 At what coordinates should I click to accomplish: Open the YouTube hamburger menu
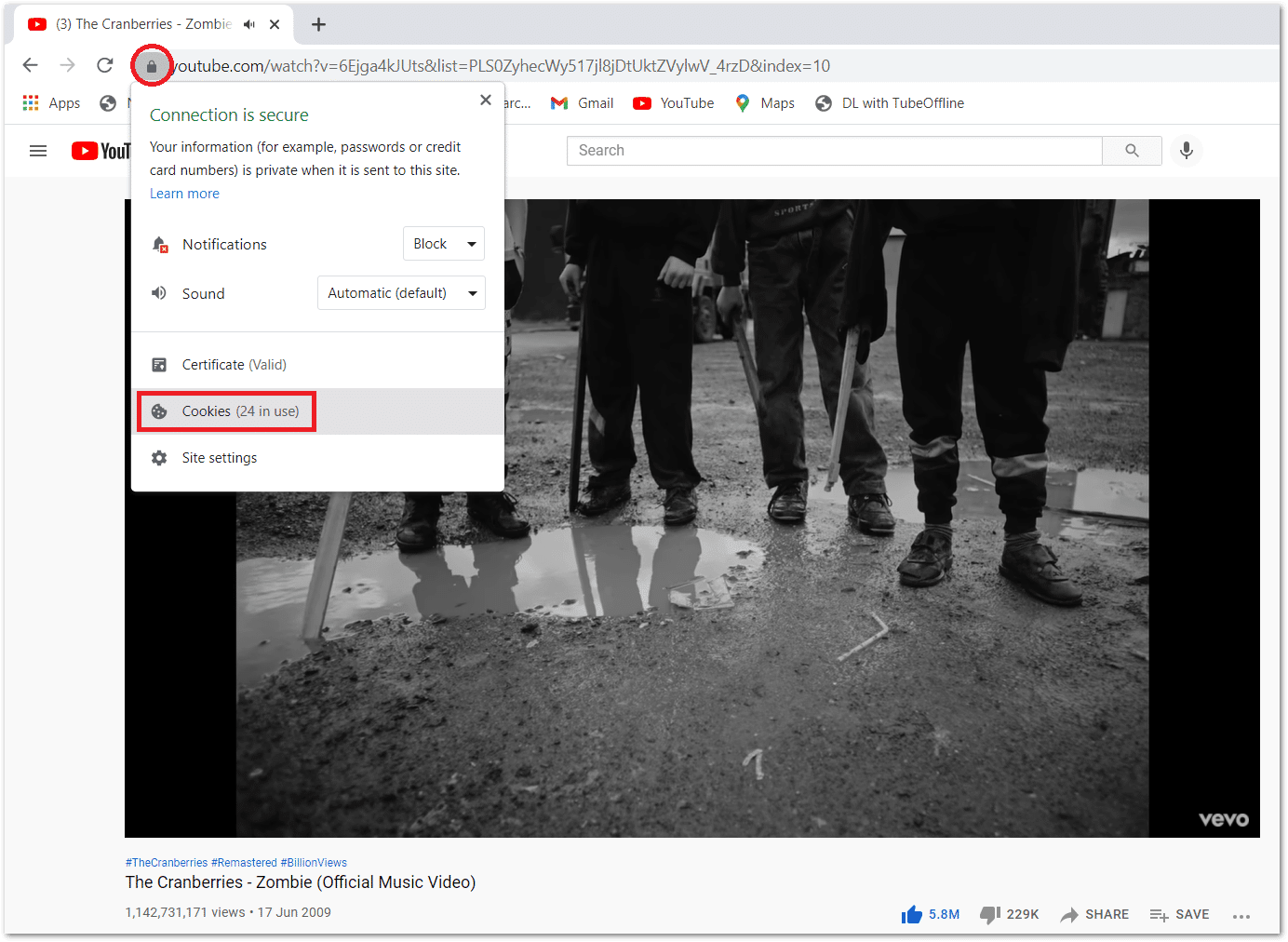tap(38, 151)
